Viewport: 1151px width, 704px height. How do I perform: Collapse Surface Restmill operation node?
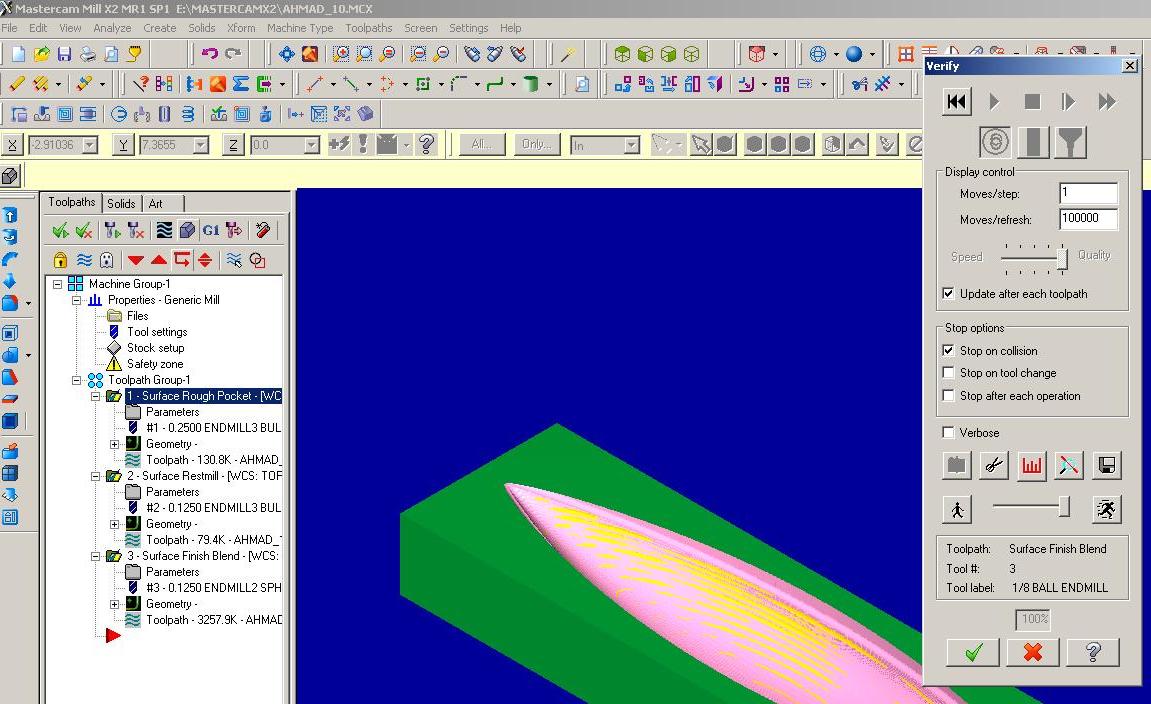pyautogui.click(x=95, y=476)
